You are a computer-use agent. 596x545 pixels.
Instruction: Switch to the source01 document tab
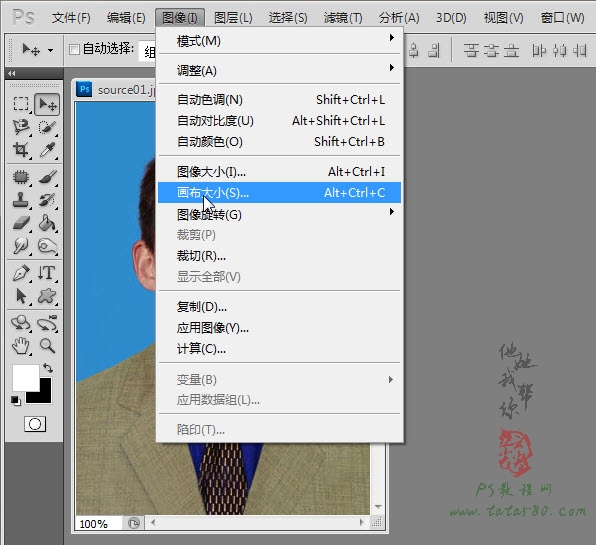(x=116, y=90)
